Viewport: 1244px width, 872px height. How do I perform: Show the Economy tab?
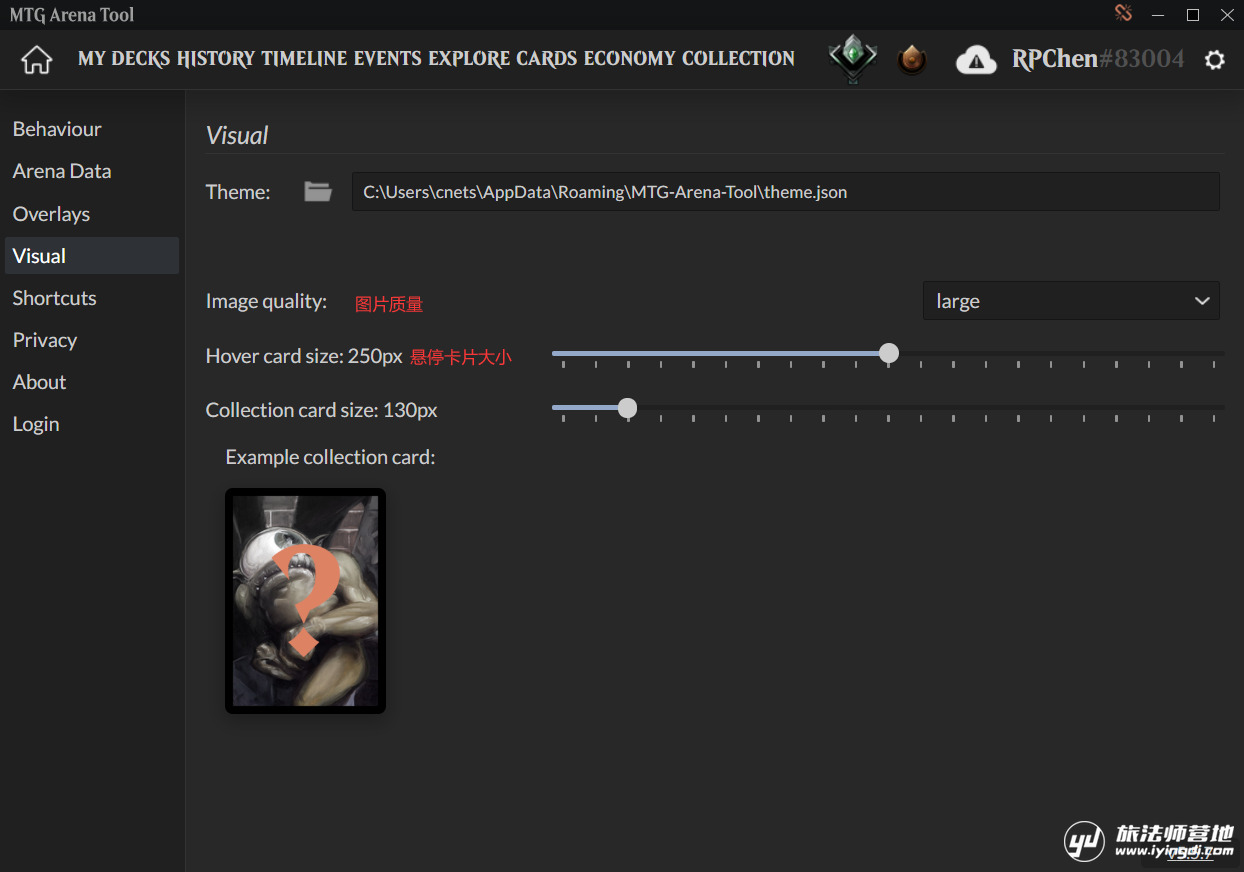629,59
